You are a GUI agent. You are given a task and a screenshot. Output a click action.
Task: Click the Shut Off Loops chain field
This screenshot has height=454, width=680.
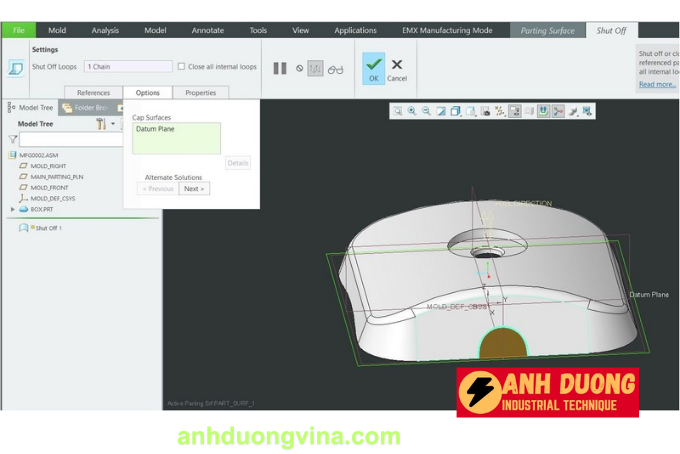click(x=128, y=67)
